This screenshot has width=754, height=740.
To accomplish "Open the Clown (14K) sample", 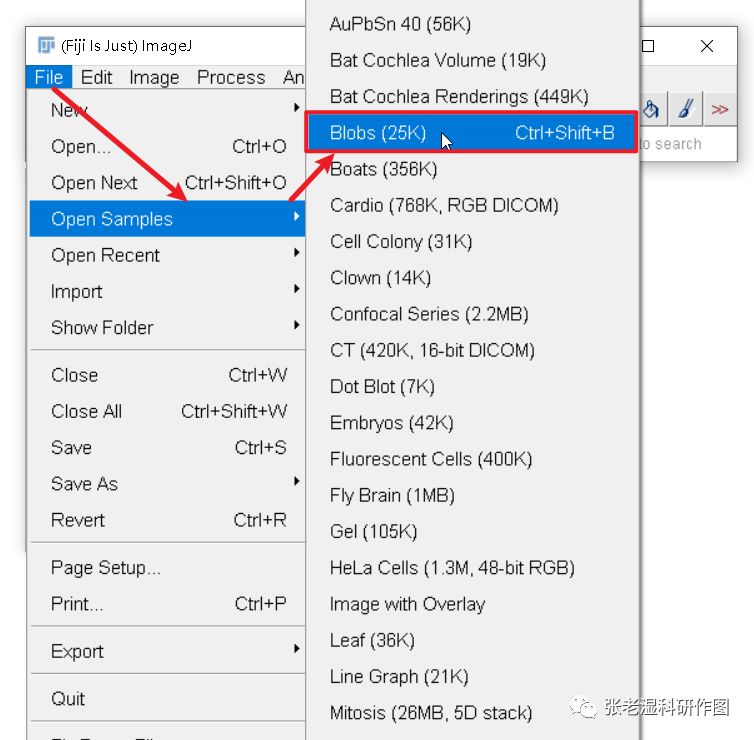I will point(472,278).
